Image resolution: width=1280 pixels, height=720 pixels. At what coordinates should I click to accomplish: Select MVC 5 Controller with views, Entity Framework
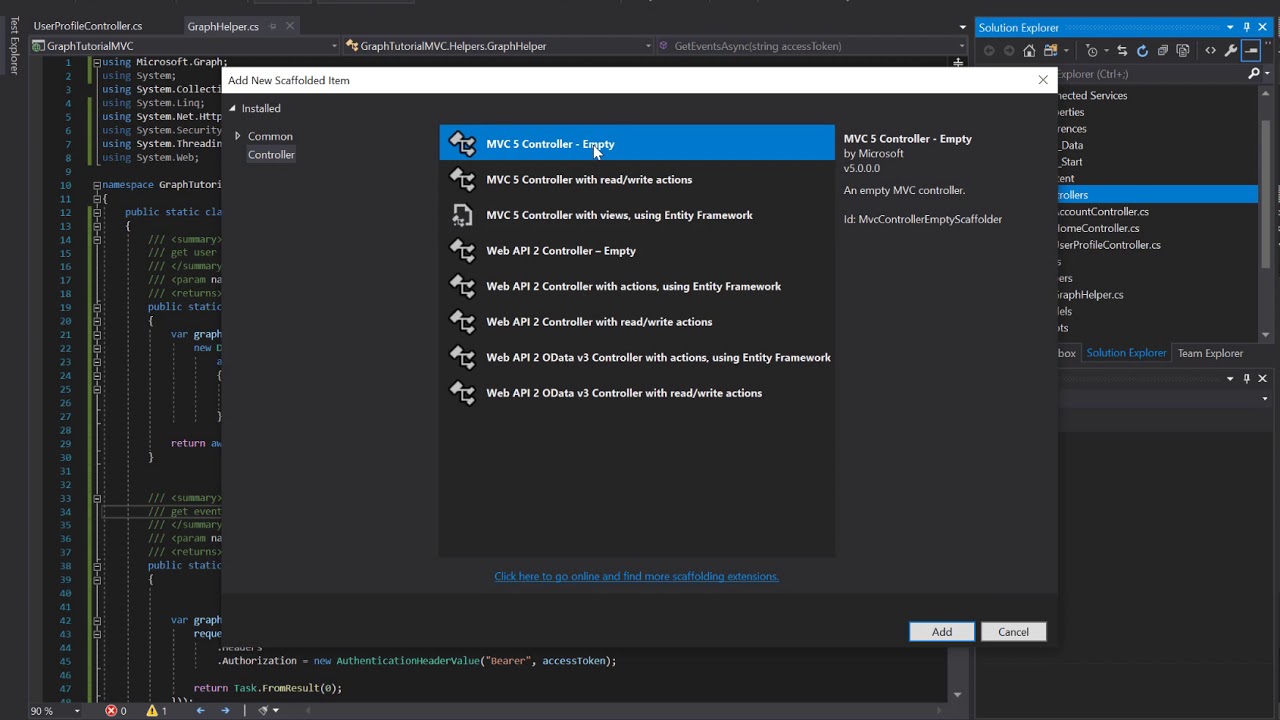coord(637,215)
